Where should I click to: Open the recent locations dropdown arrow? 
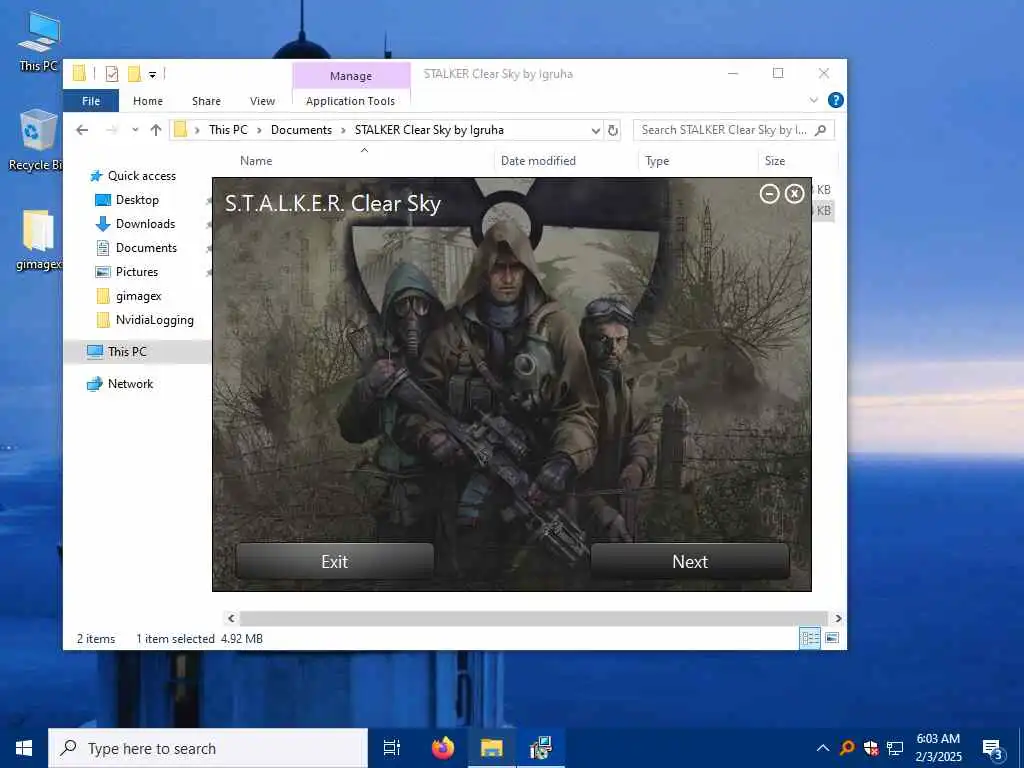click(x=135, y=130)
